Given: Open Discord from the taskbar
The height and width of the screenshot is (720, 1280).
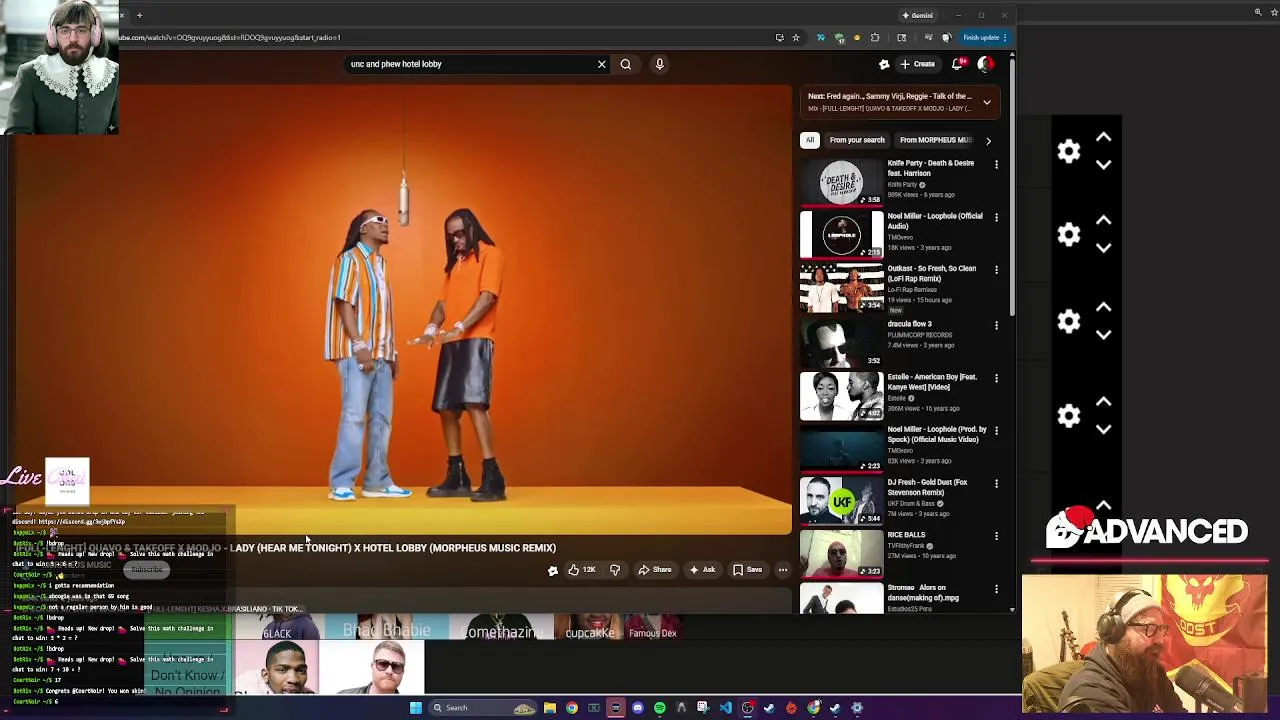Looking at the screenshot, I should 637,708.
